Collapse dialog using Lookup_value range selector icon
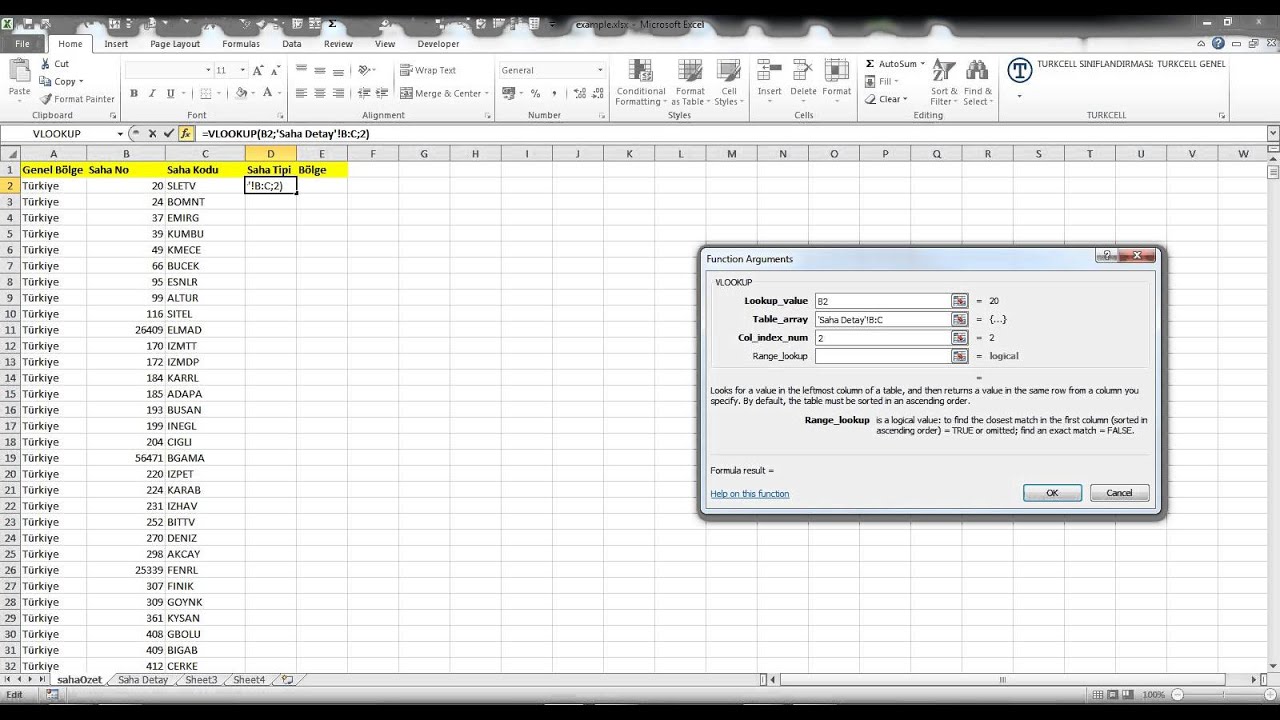 (x=960, y=301)
